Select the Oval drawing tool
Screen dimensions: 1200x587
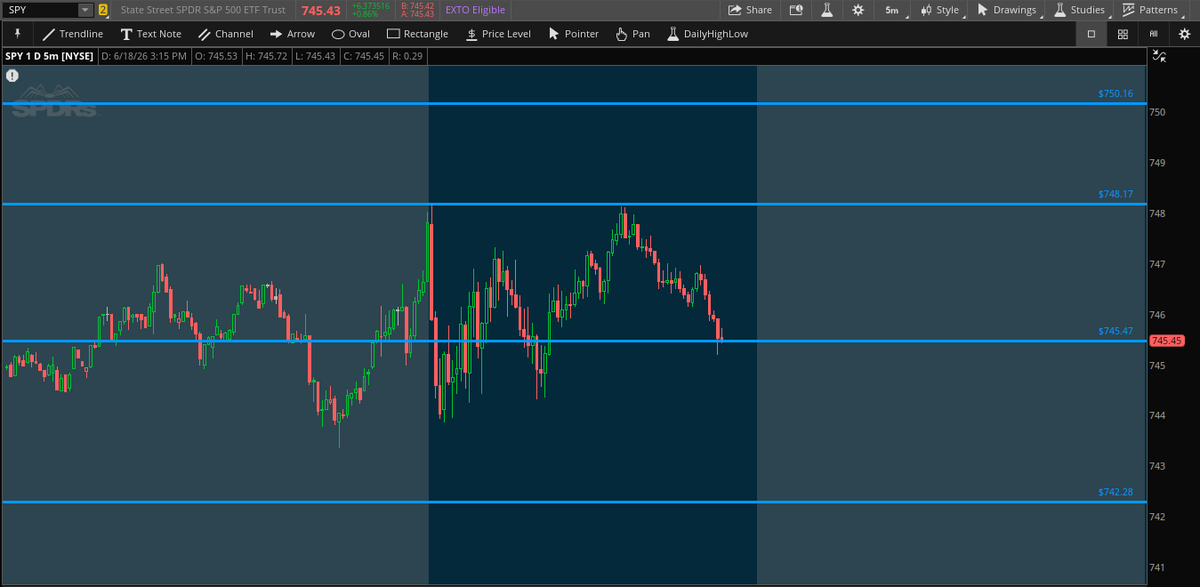tap(350, 34)
